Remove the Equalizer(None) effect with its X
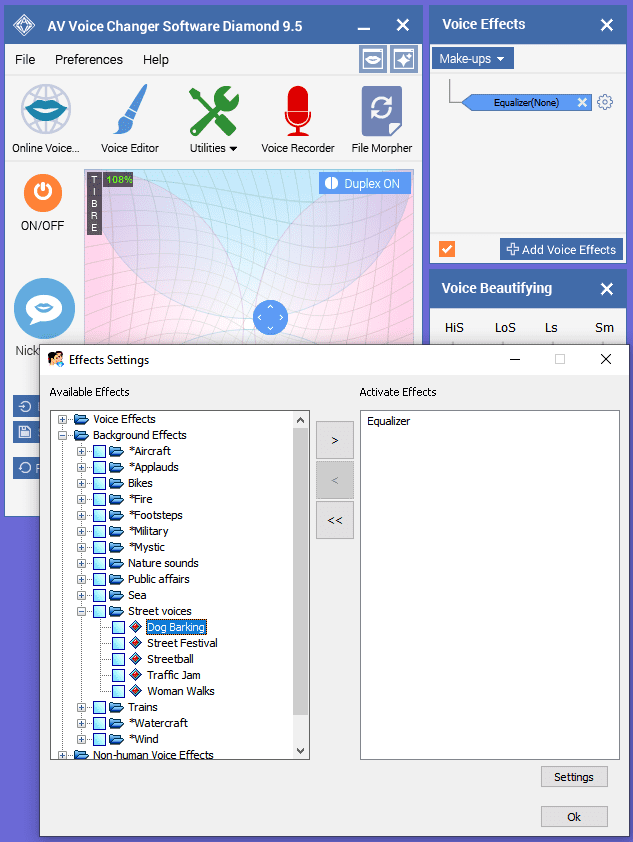Image resolution: width=633 pixels, height=842 pixels. point(582,103)
